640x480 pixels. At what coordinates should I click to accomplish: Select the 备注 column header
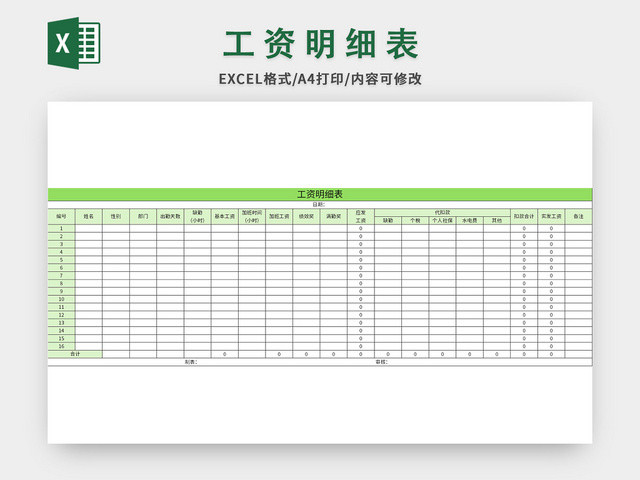tap(579, 216)
